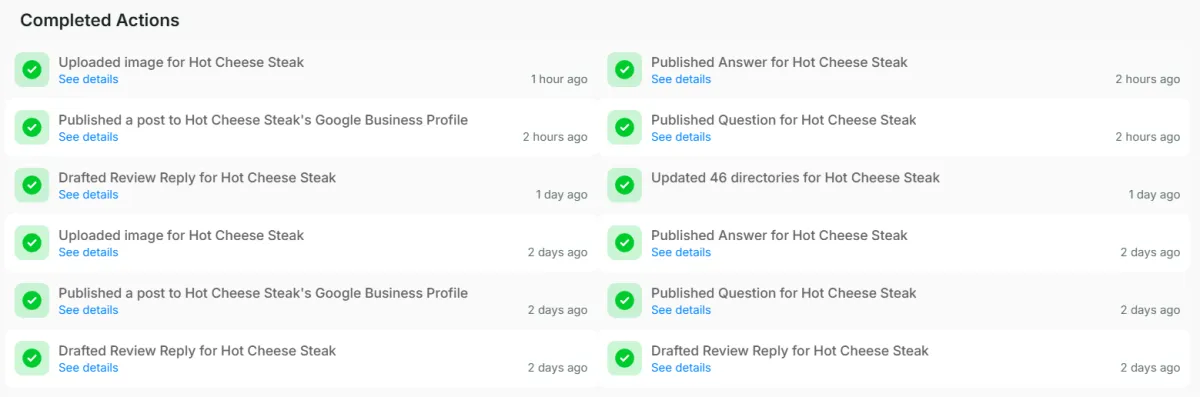Click check icon for Published Answer from 2 days ago
1200x397 pixels.
(624, 243)
